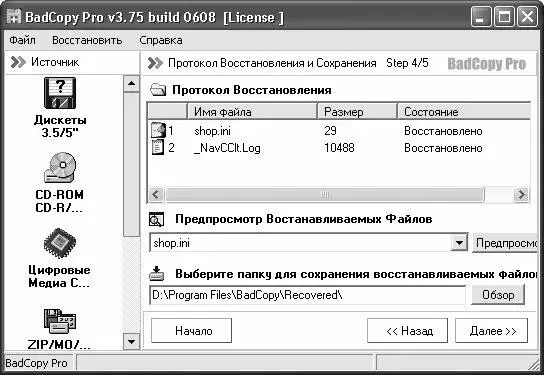Go back with the << Назад button
Viewport: 544px width, 375px height.
click(408, 331)
